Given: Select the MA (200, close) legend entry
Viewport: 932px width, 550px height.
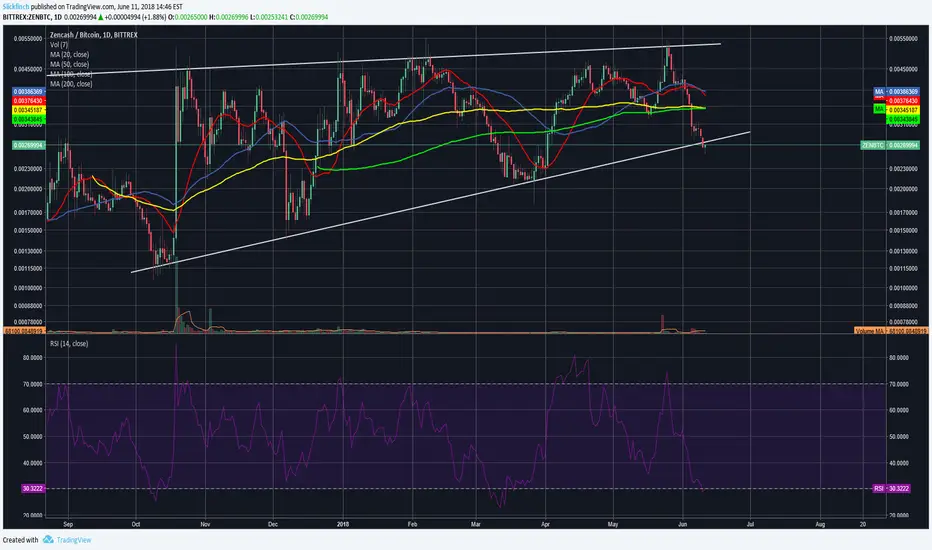Looking at the screenshot, I should point(71,84).
